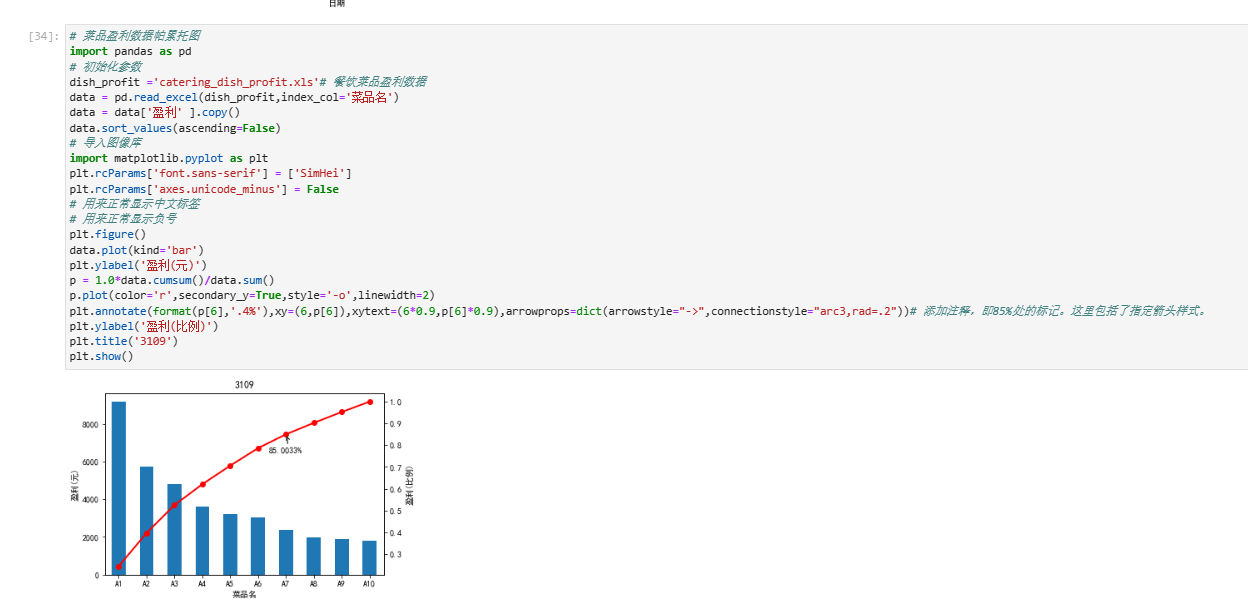Click the blue bar for A4

tap(202, 541)
